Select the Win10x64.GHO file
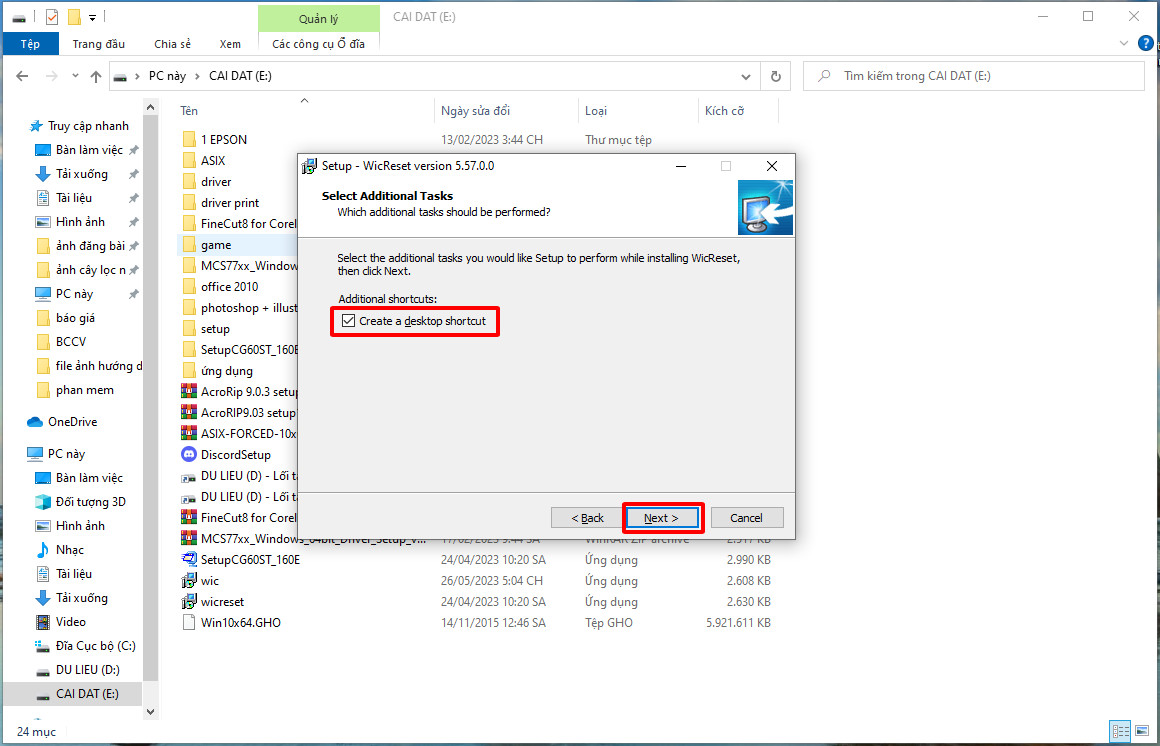 click(x=240, y=622)
